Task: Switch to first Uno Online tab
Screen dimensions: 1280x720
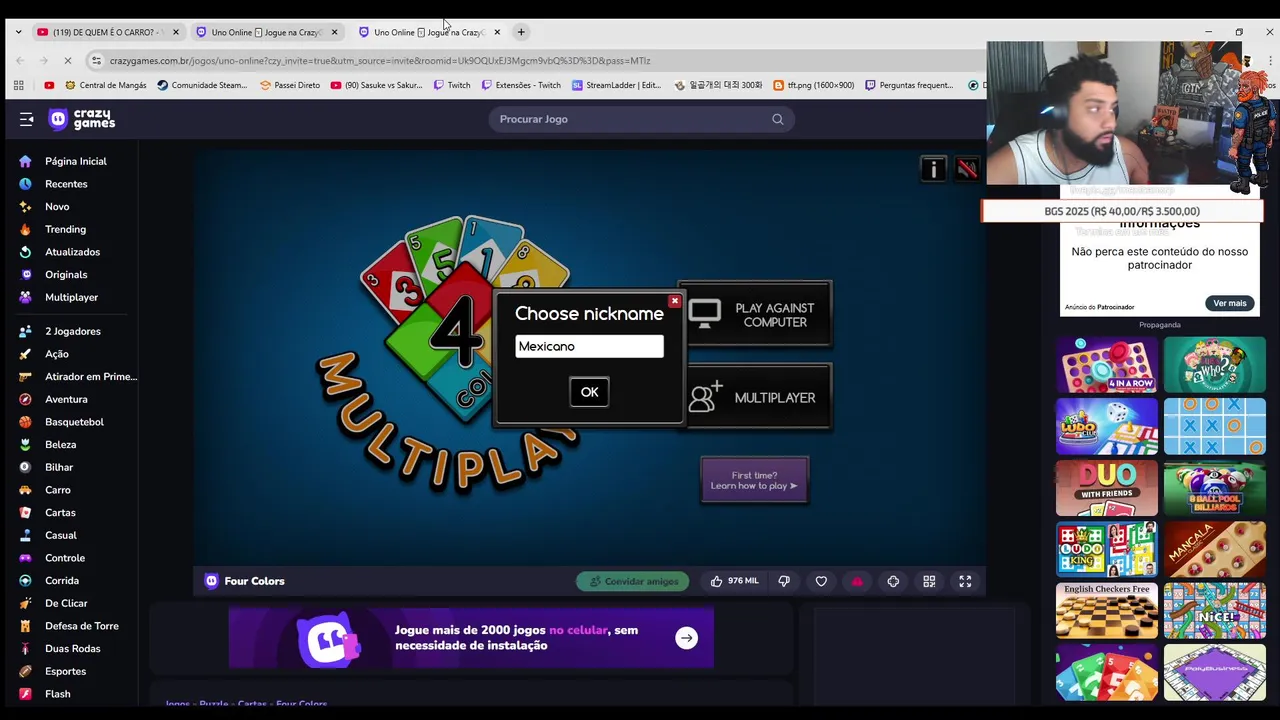Action: point(264,32)
